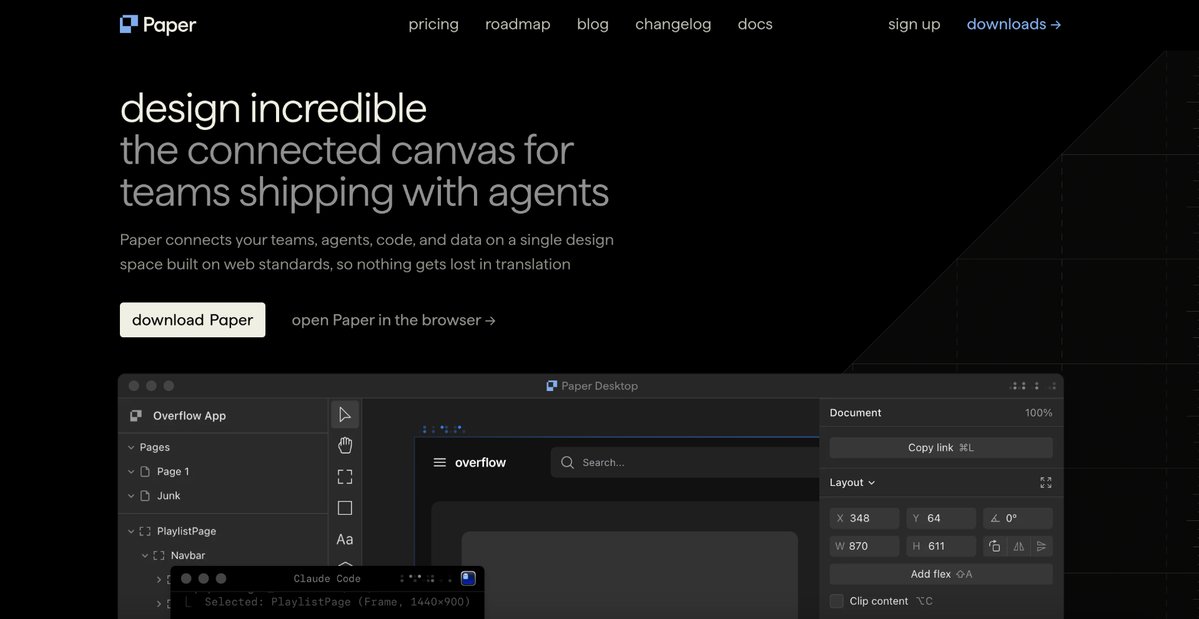1199x619 pixels.
Task: Click the download Paper button
Action: 192,319
